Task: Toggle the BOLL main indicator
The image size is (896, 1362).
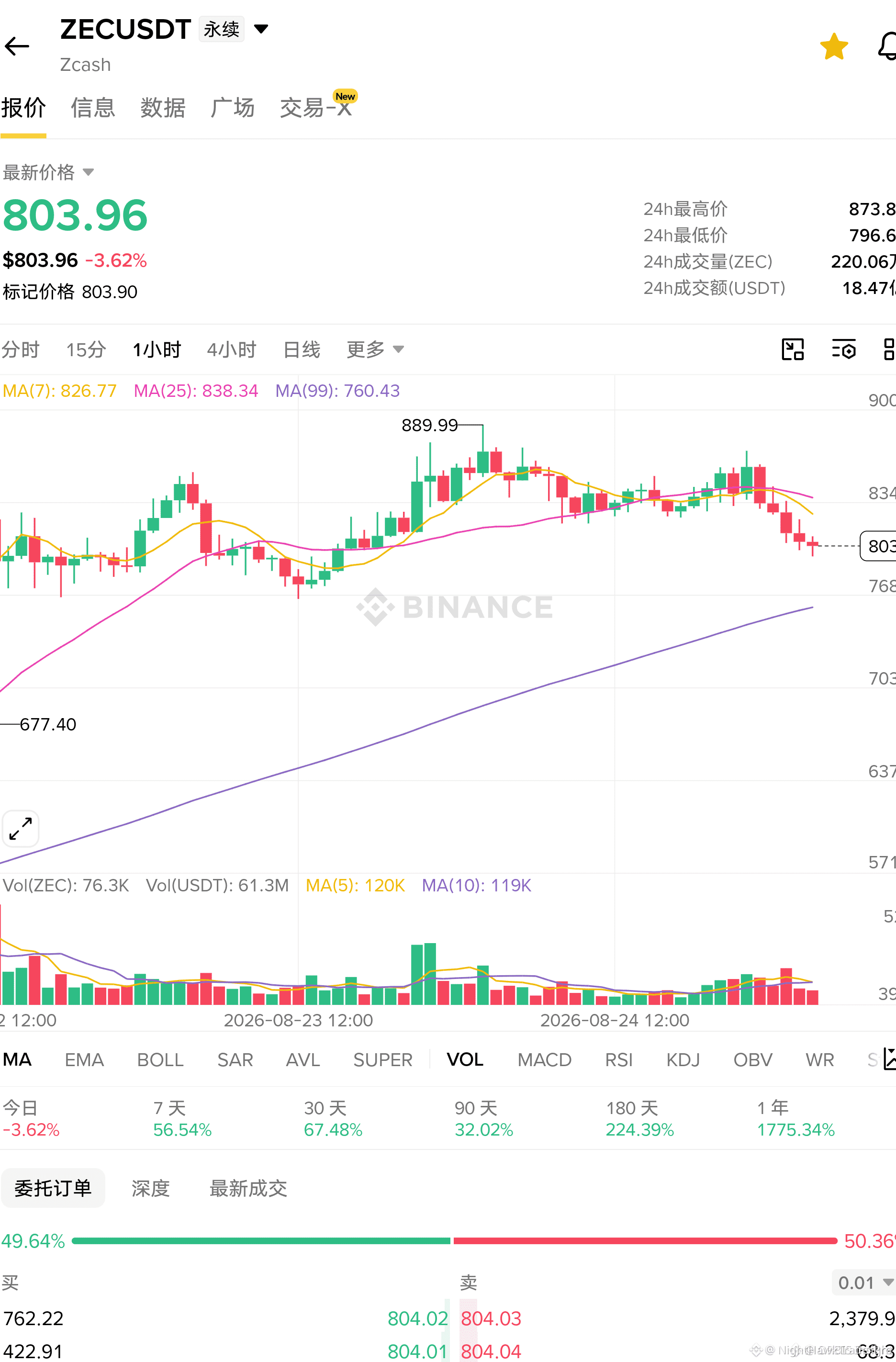Action: pos(160,1059)
